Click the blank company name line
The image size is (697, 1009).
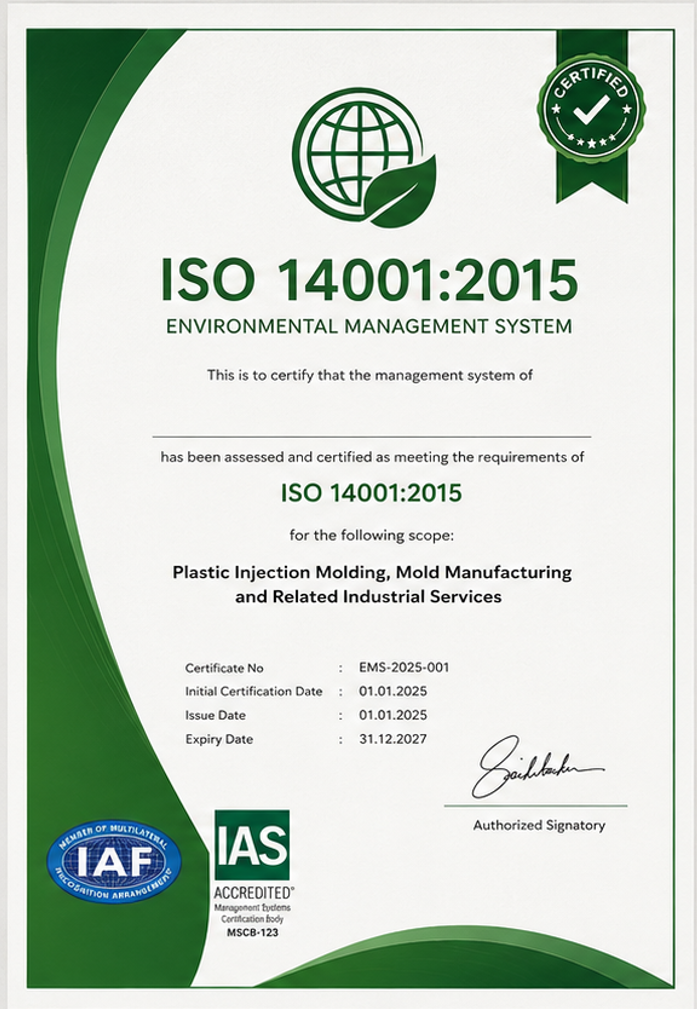point(371,437)
